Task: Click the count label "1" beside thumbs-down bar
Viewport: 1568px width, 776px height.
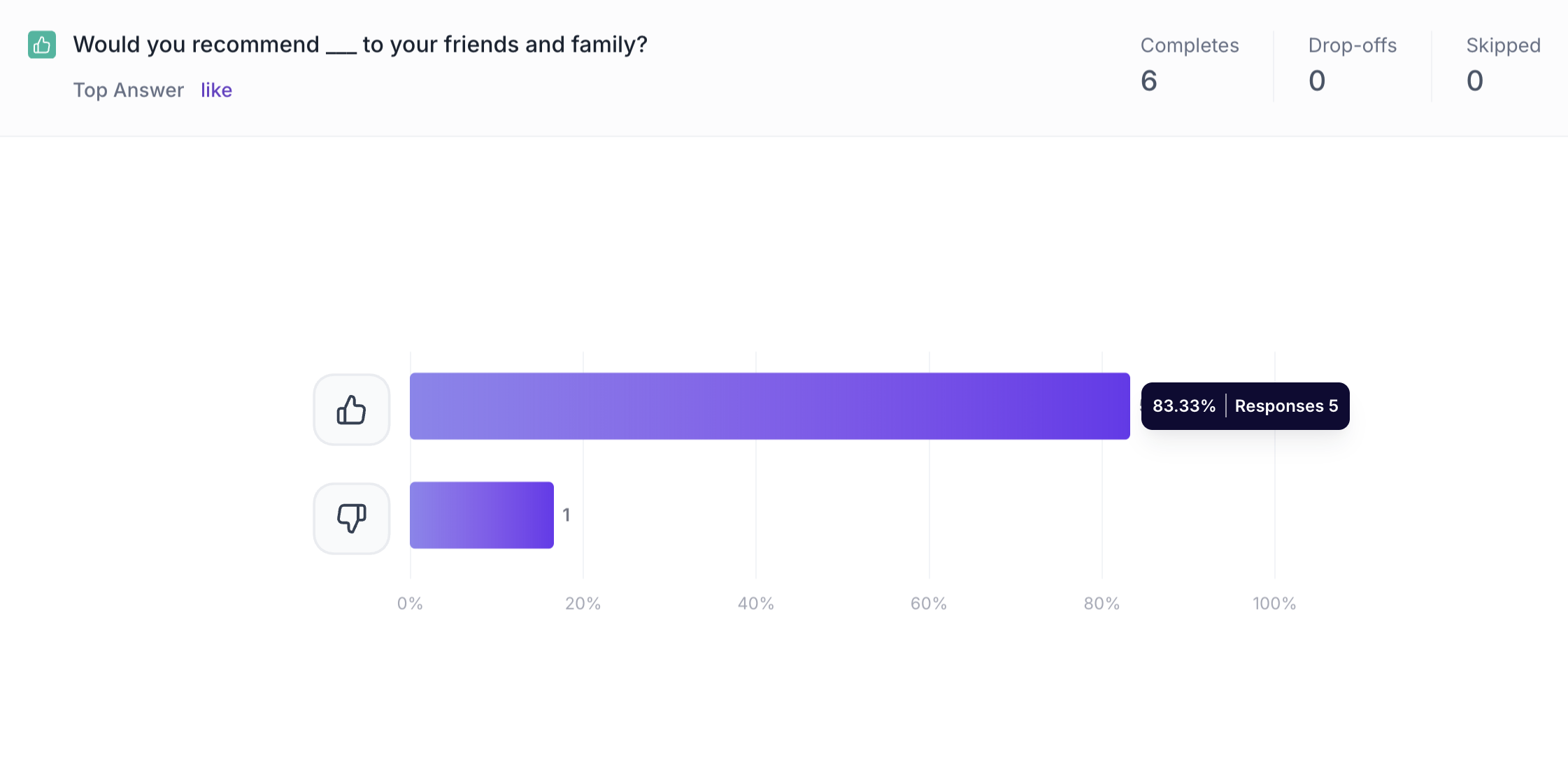Action: pyautogui.click(x=566, y=515)
